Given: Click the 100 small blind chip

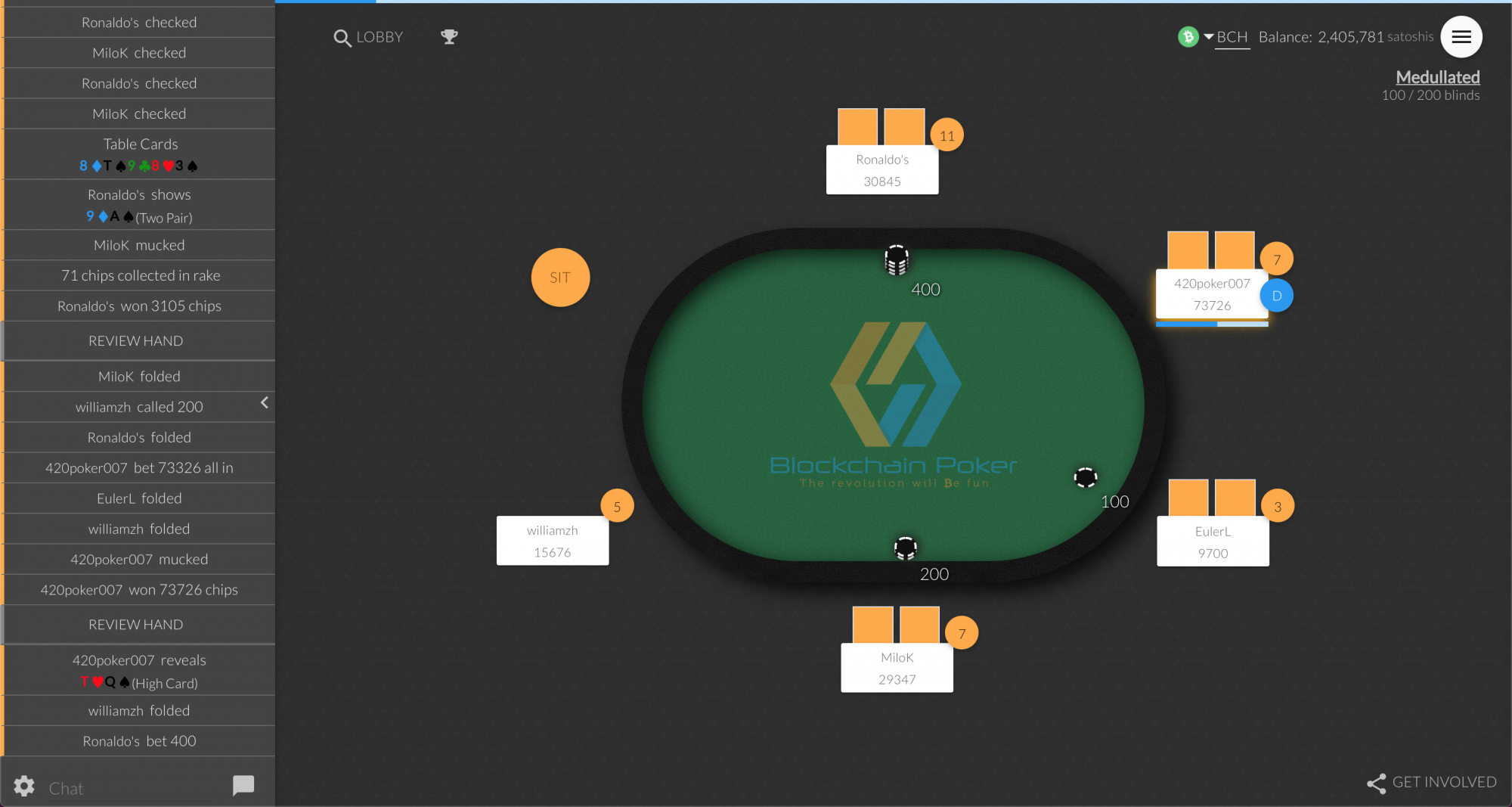Looking at the screenshot, I should (1086, 477).
